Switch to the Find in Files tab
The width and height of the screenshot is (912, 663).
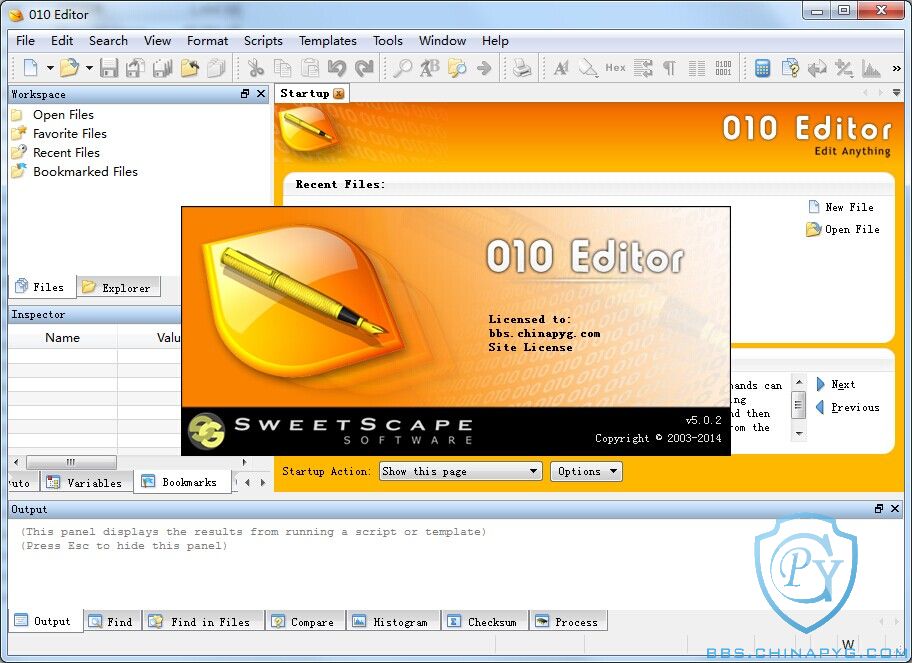[x=203, y=622]
